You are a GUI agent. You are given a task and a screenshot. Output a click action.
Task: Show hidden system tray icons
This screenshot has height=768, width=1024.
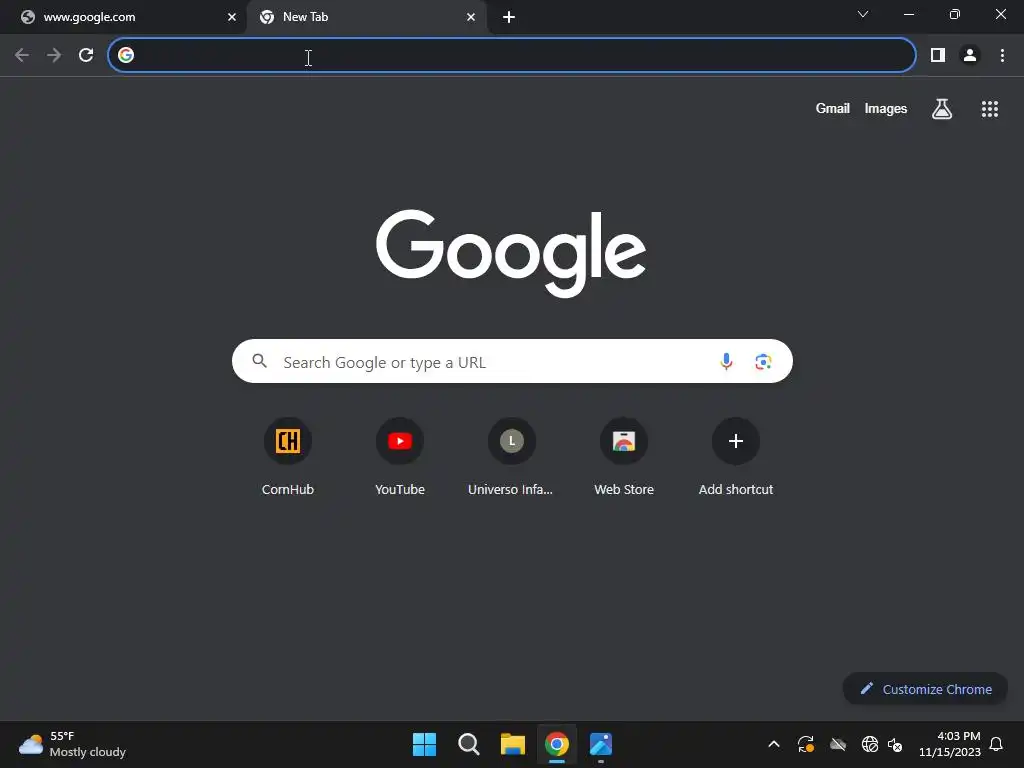pos(773,744)
